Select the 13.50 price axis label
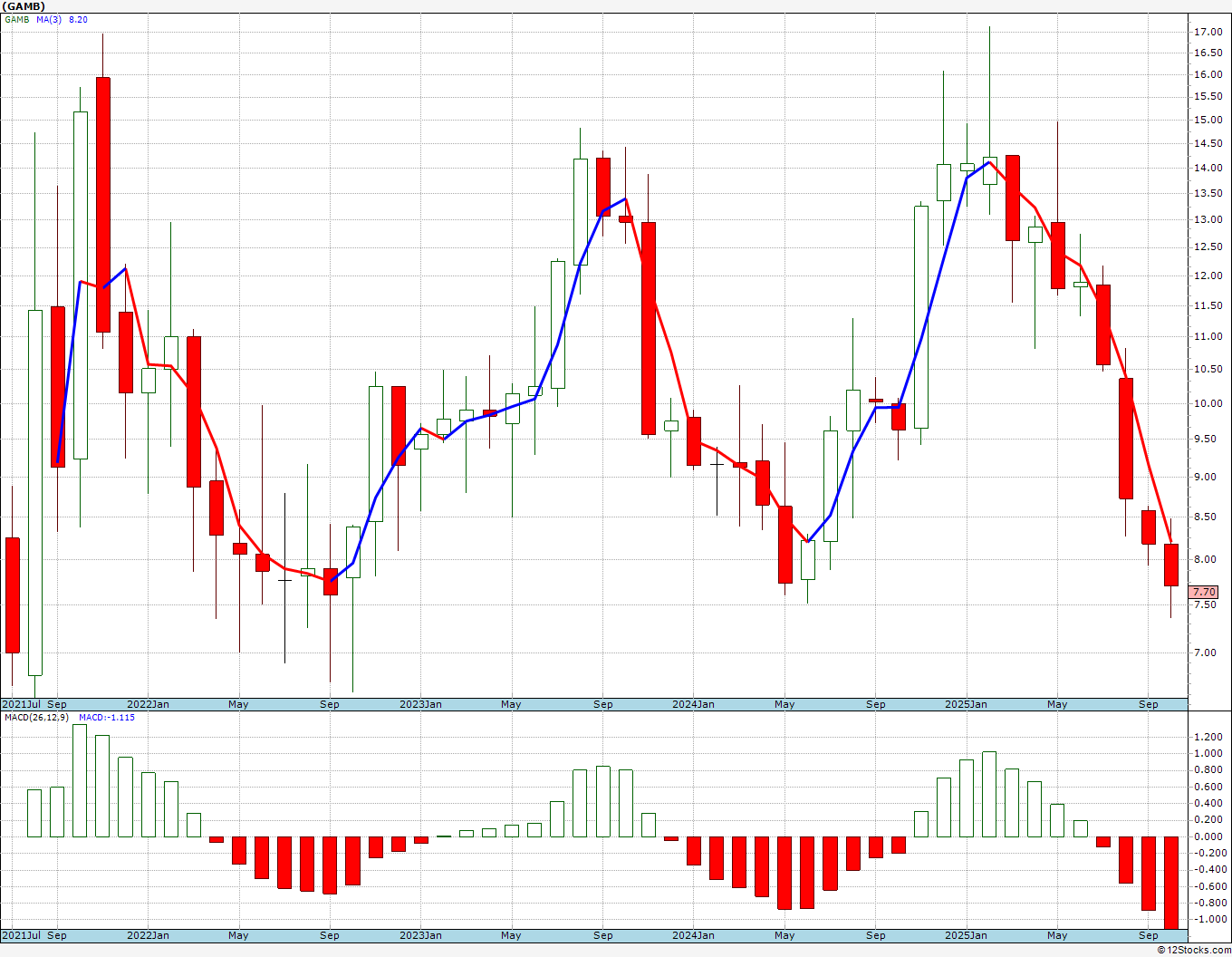This screenshot has height=957, width=1232. coord(1207,193)
